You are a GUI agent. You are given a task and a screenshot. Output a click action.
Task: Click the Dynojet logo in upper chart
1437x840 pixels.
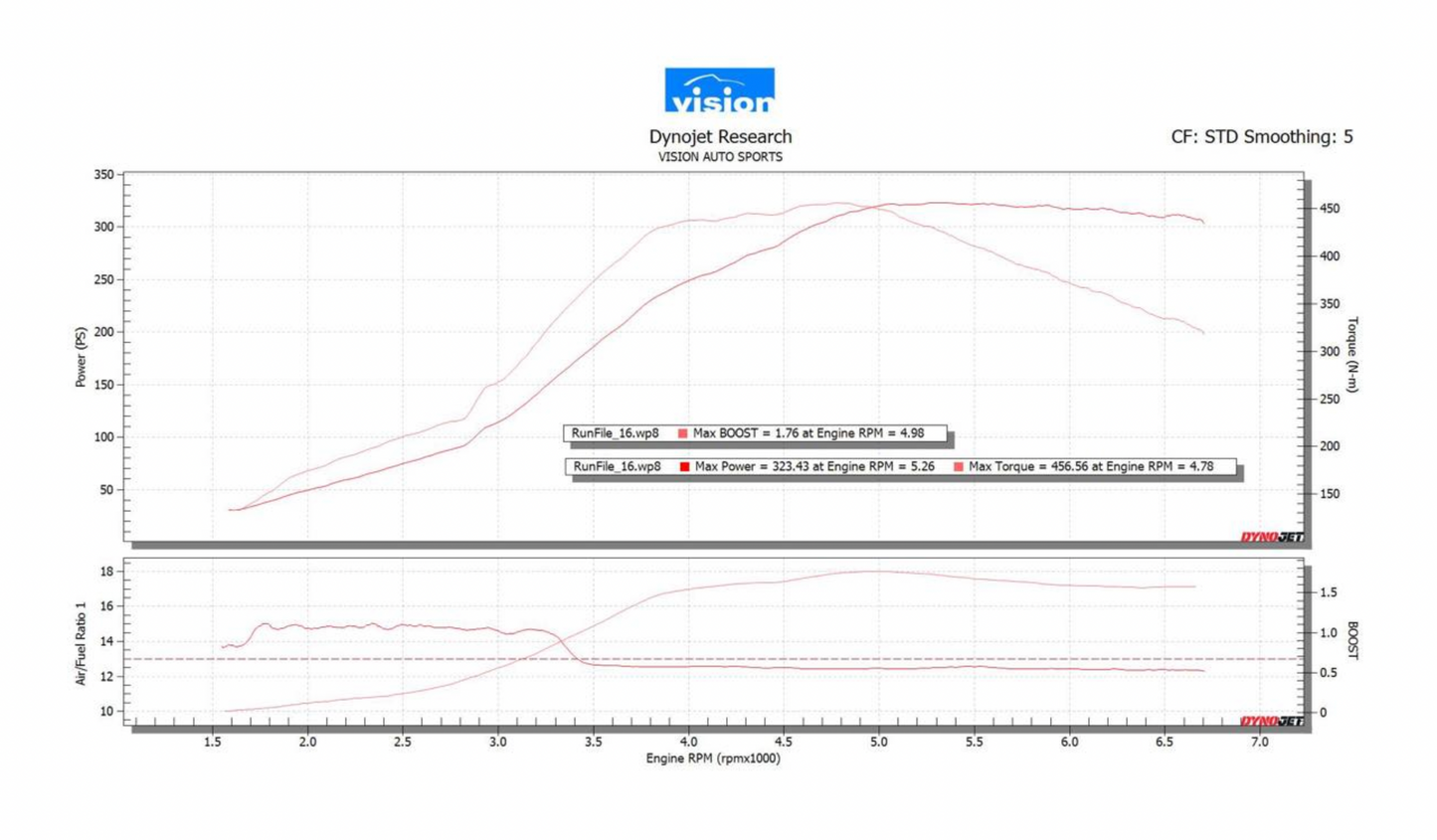coord(1272,537)
